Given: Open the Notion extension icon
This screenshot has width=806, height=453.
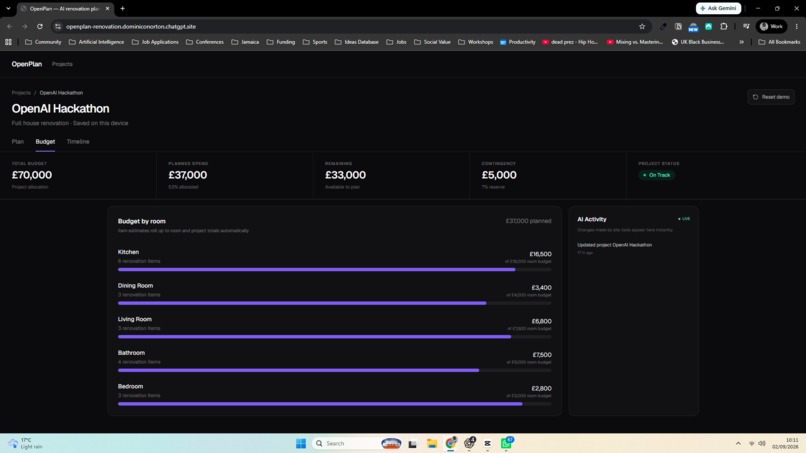Looking at the screenshot, I should pos(678,26).
